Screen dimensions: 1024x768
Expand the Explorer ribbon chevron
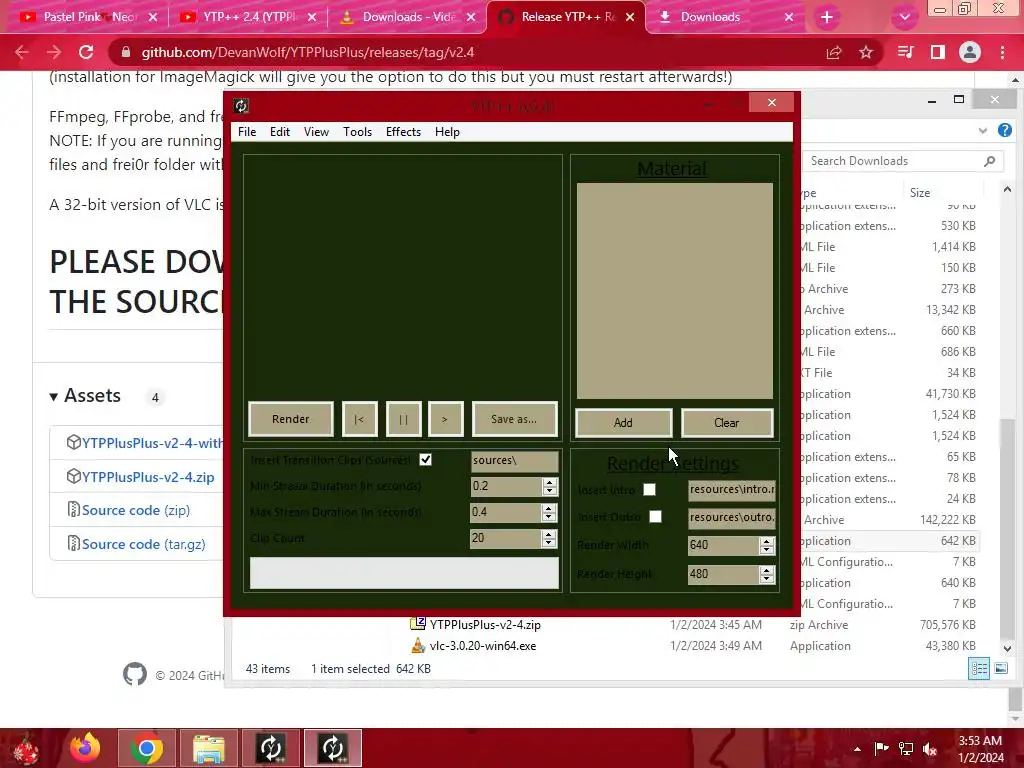tap(983, 131)
